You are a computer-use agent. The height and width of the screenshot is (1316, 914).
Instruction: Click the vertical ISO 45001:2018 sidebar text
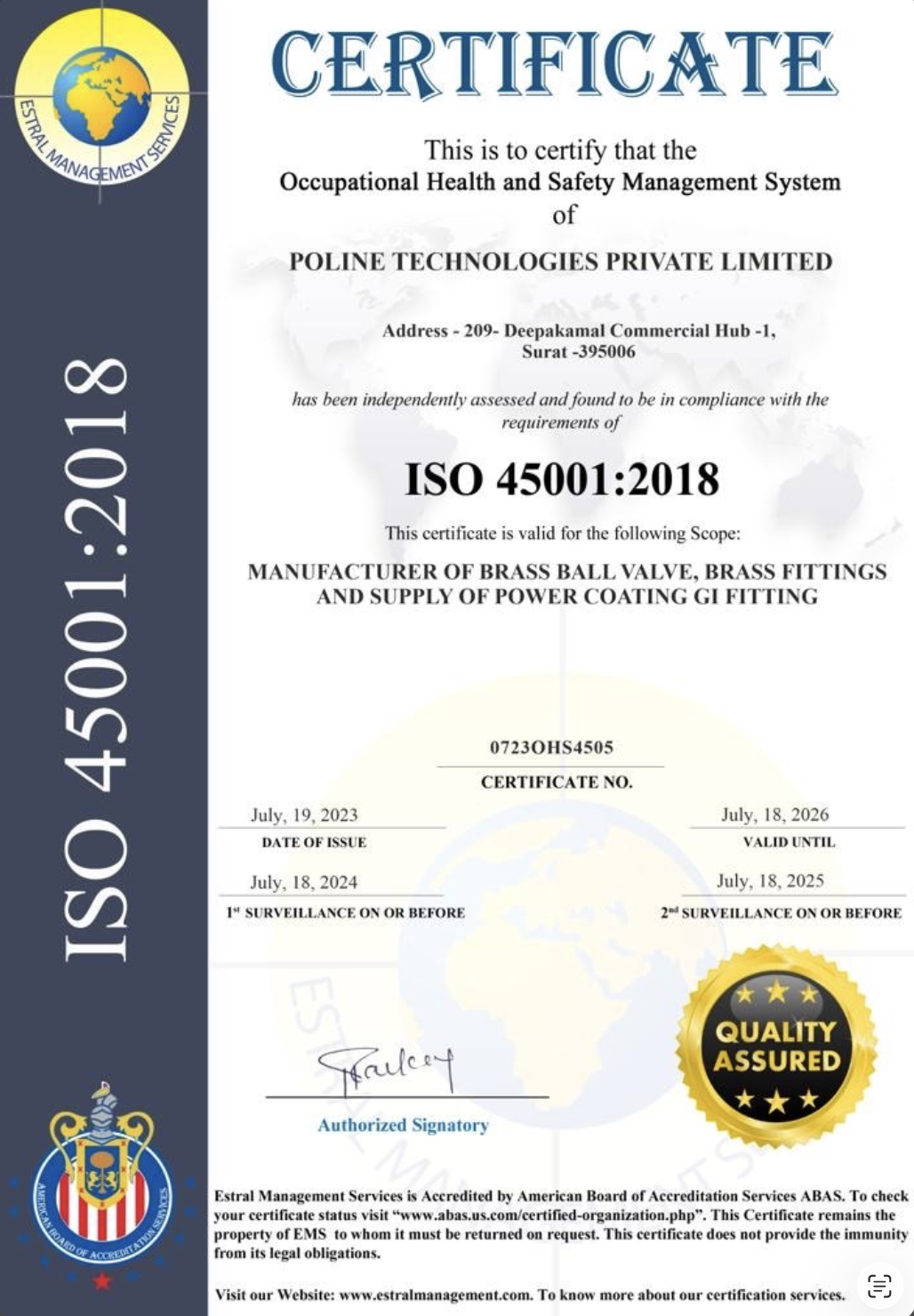click(x=96, y=658)
